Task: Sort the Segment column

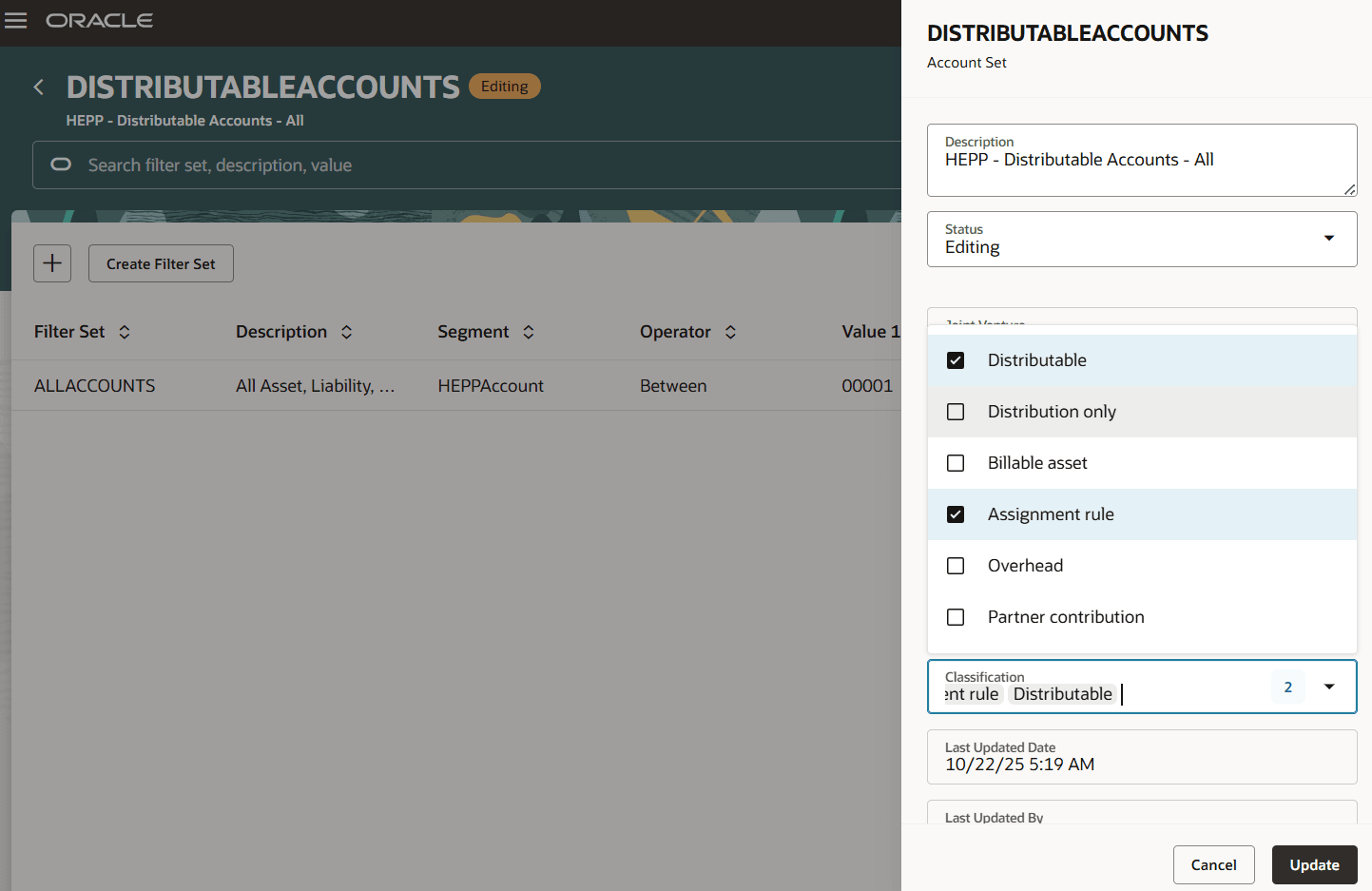Action: [529, 332]
